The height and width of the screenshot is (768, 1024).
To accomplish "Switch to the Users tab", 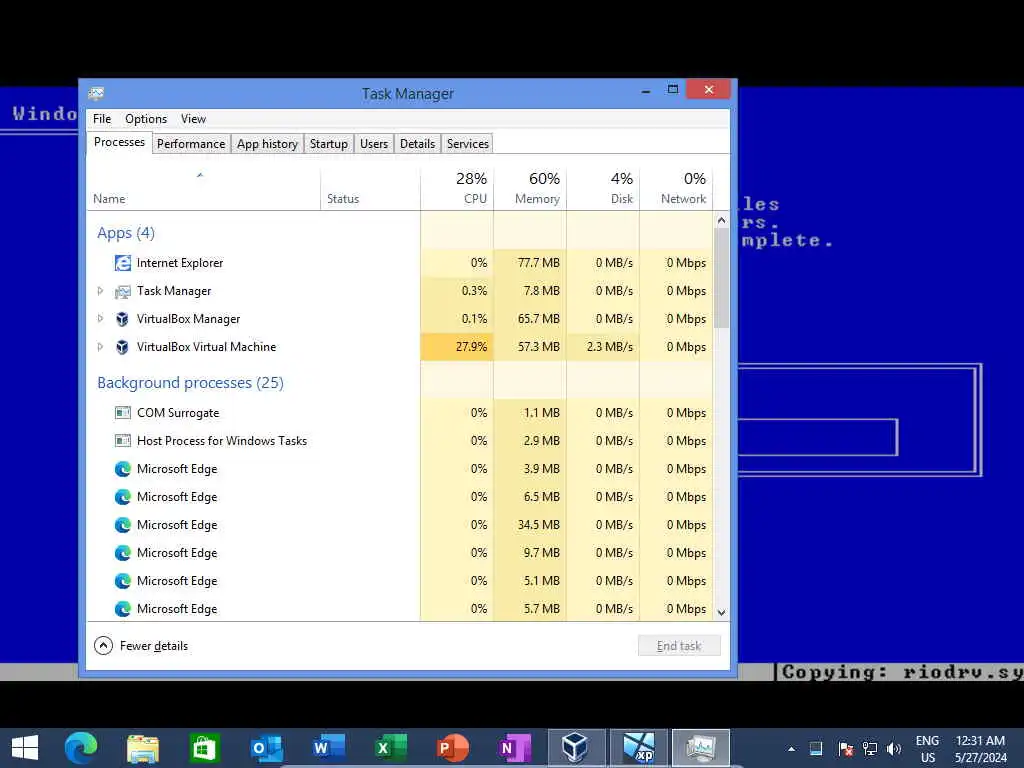I will (374, 144).
